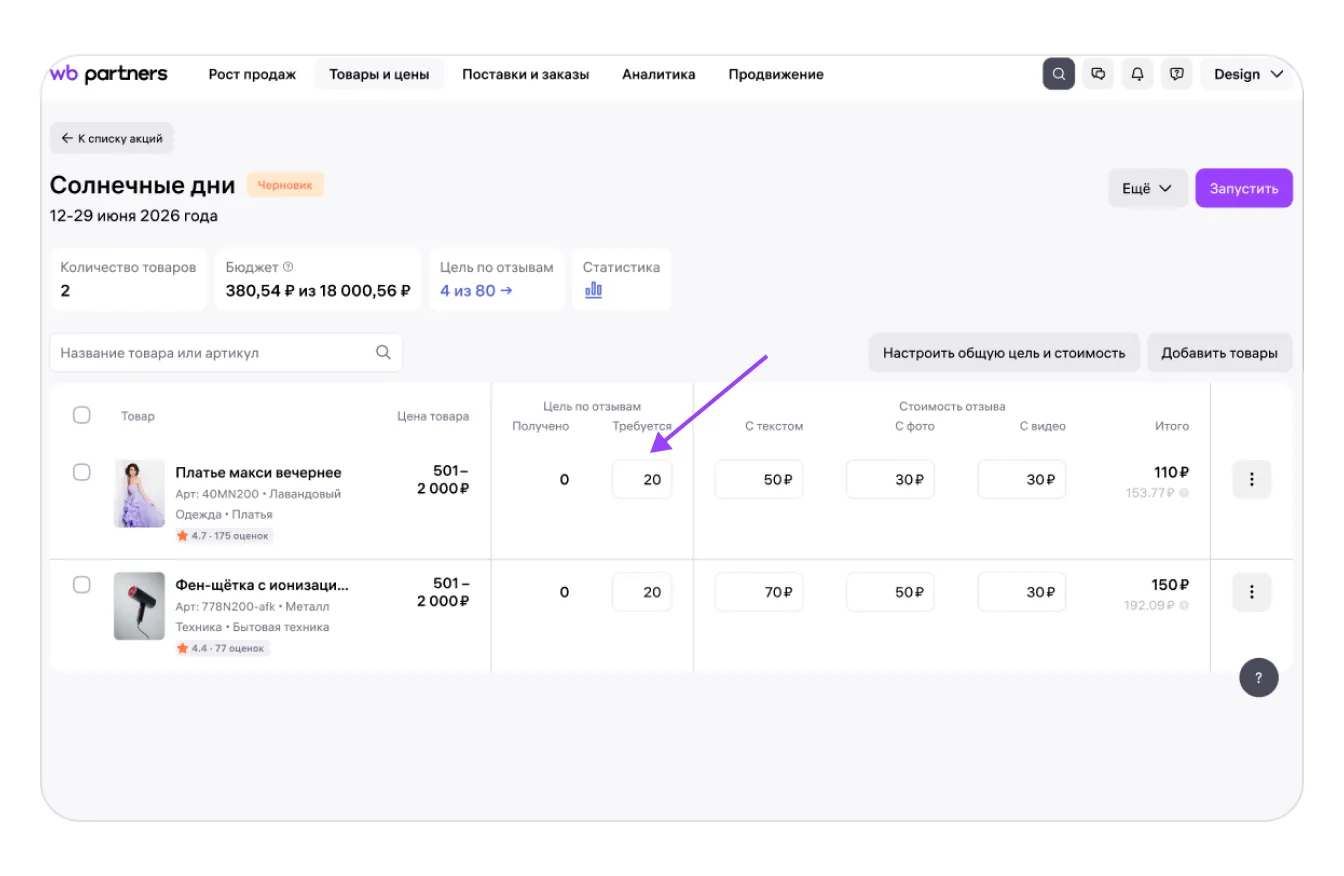The image size is (1344, 876).
Task: Click the wb partners logo
Action: pos(108,74)
